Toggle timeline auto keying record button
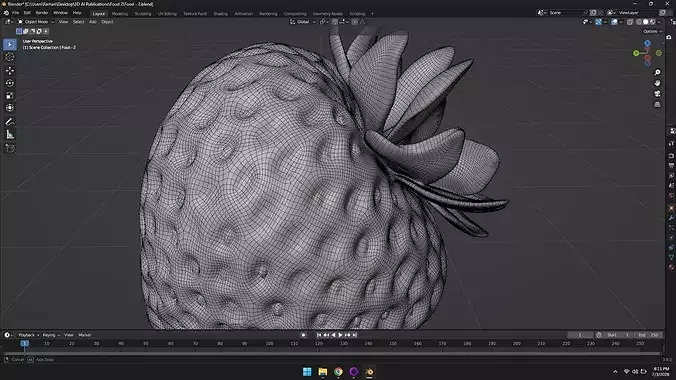 click(x=304, y=335)
